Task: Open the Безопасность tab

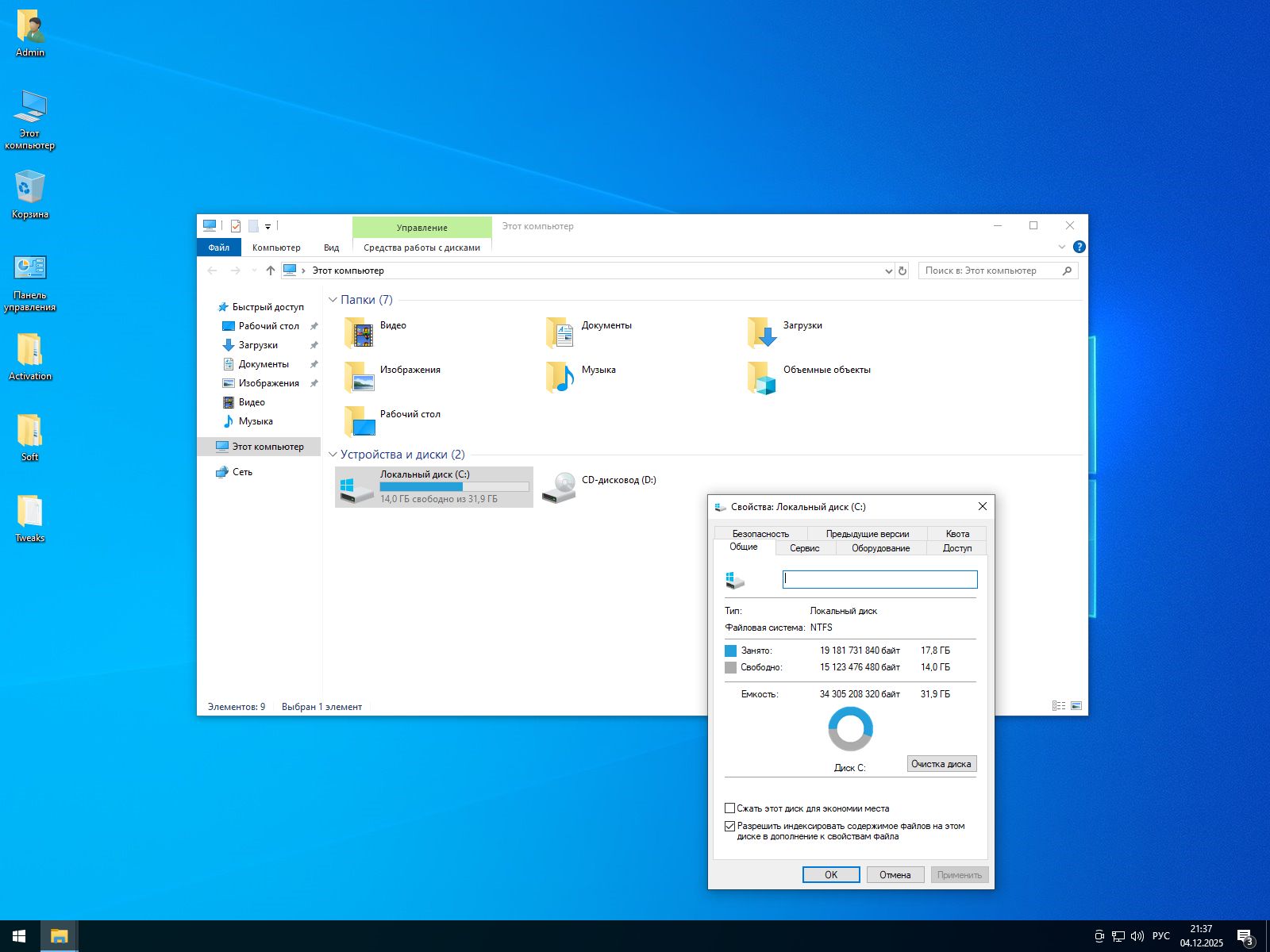Action: tap(760, 534)
